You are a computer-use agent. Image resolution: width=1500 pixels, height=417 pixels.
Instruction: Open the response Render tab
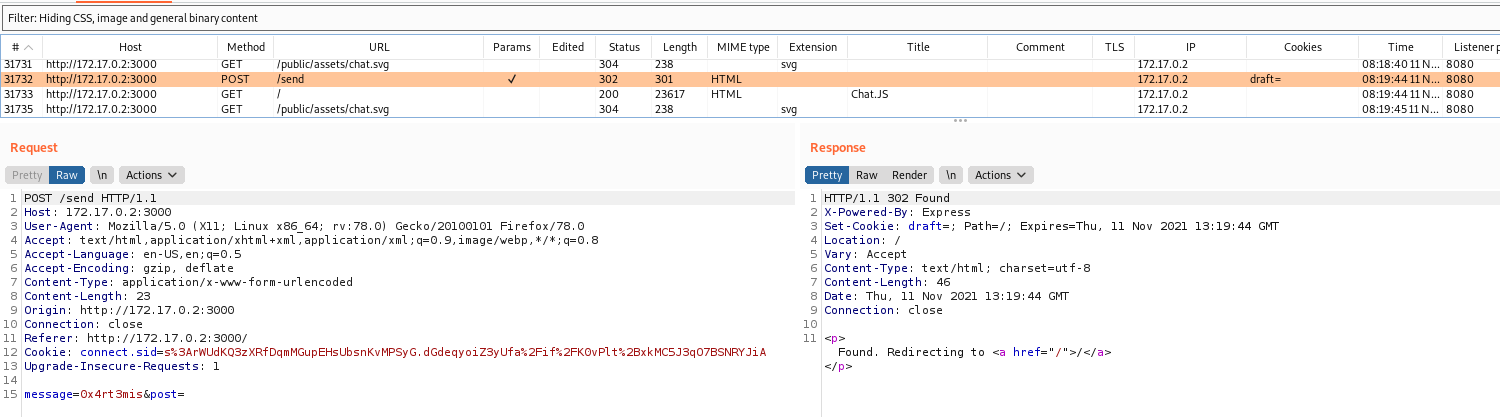point(910,175)
